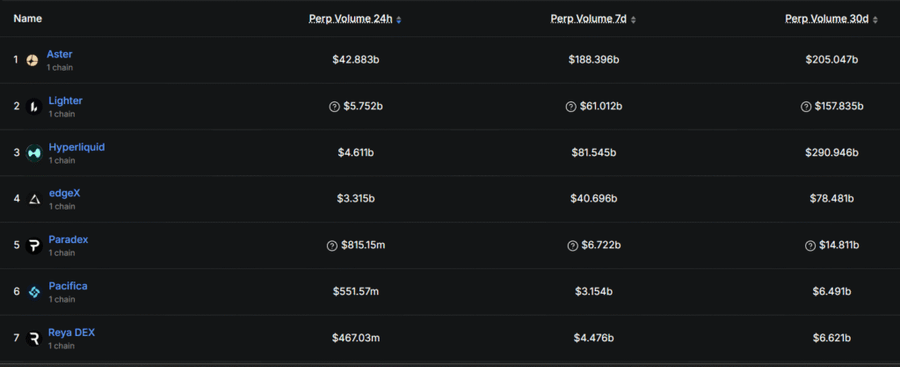900x367 pixels.
Task: Click Paradex's 24h volume value $815.15m
Action: 363,245
